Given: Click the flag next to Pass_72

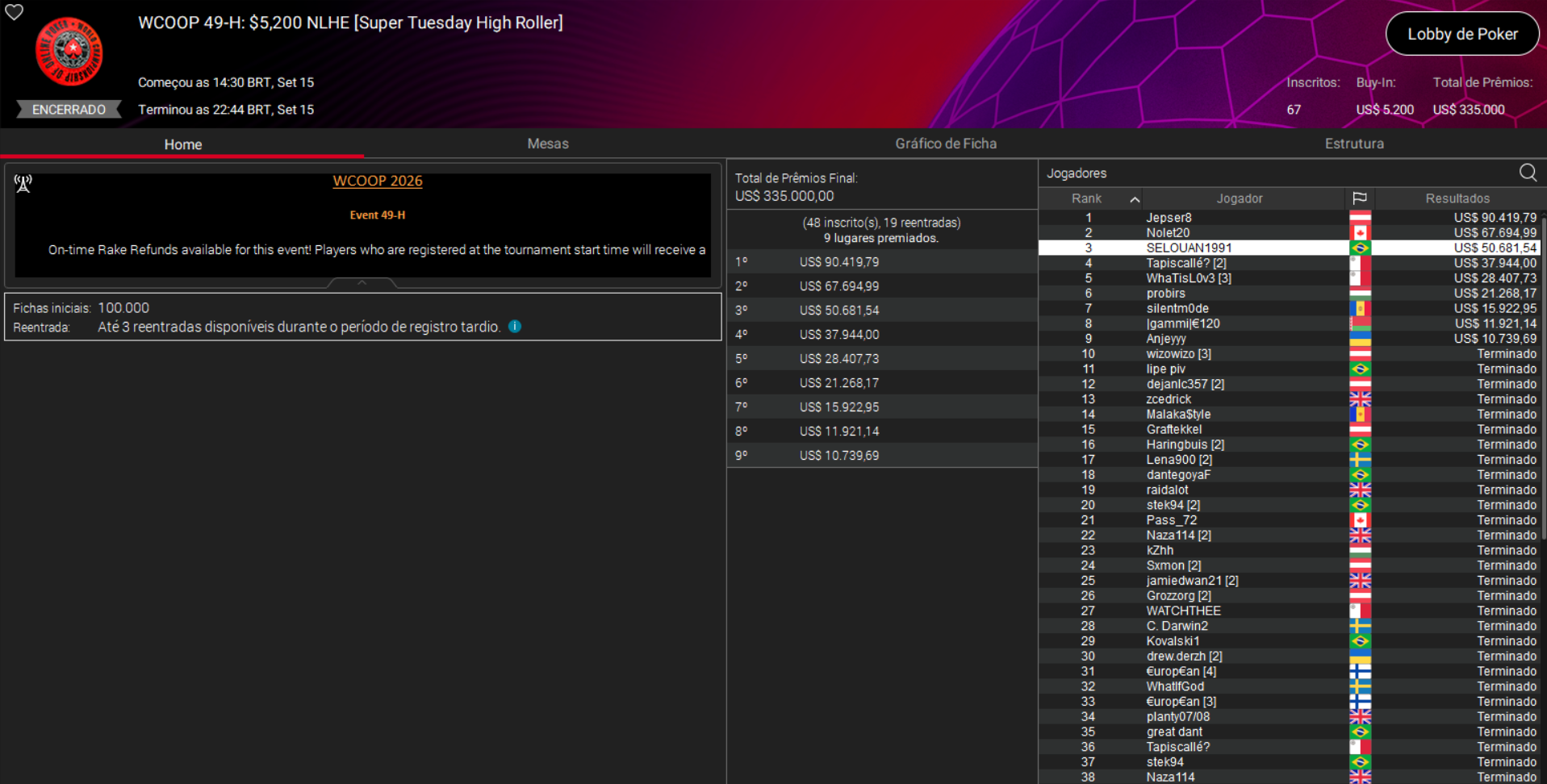Looking at the screenshot, I should click(1360, 520).
